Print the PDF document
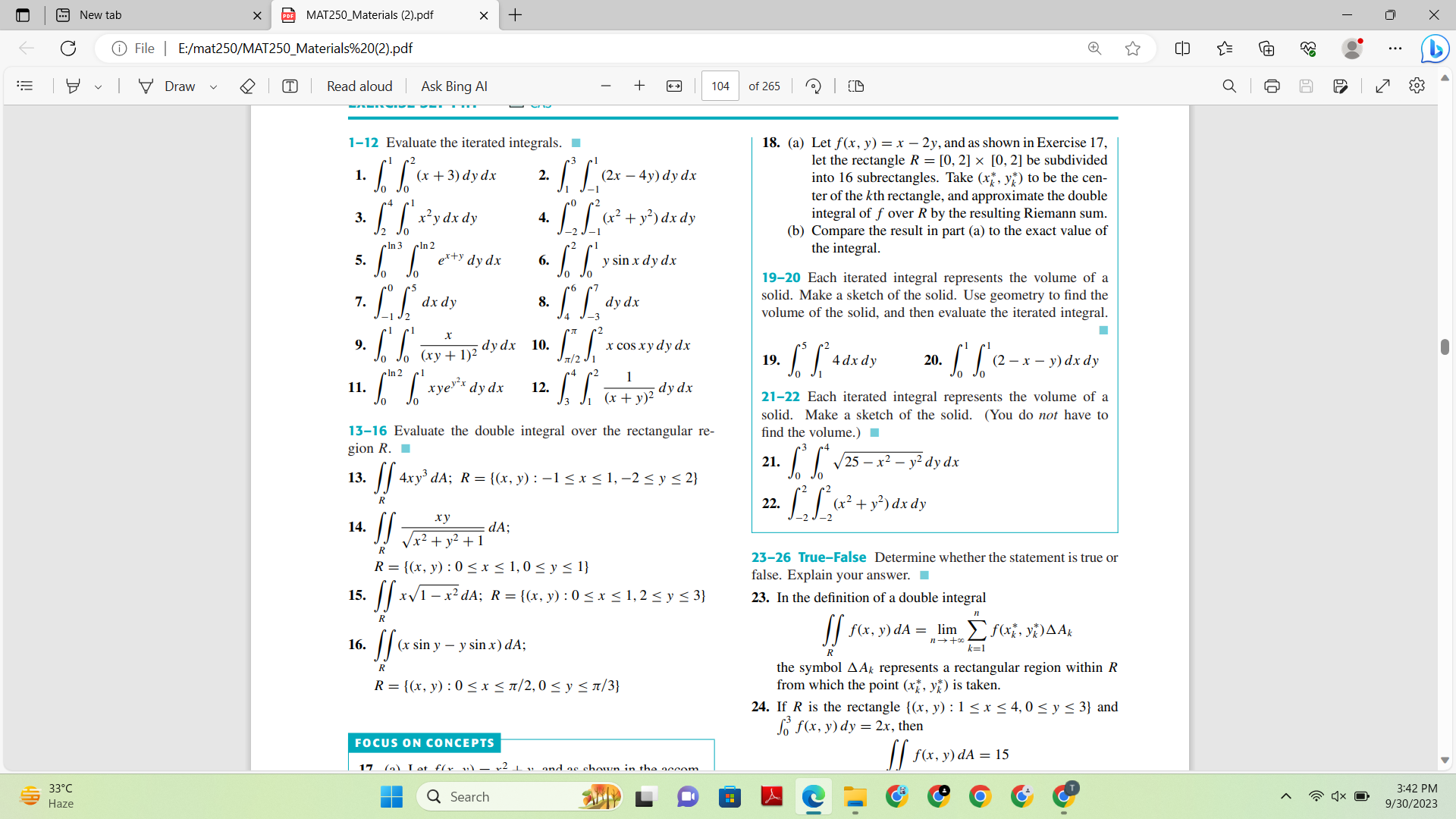 (x=1272, y=86)
